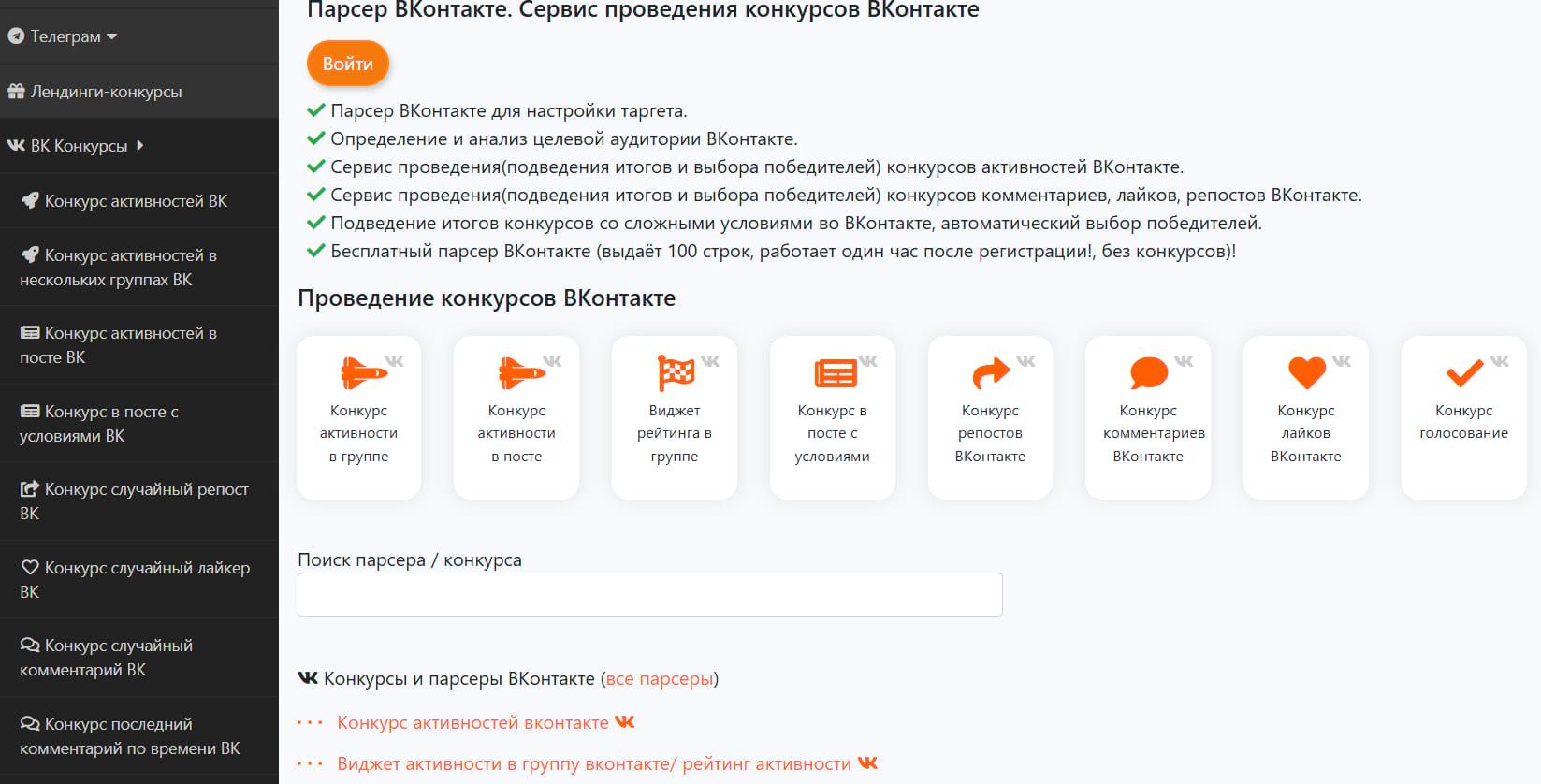Click list icon on Конкурс в посте с условиями card

(835, 373)
